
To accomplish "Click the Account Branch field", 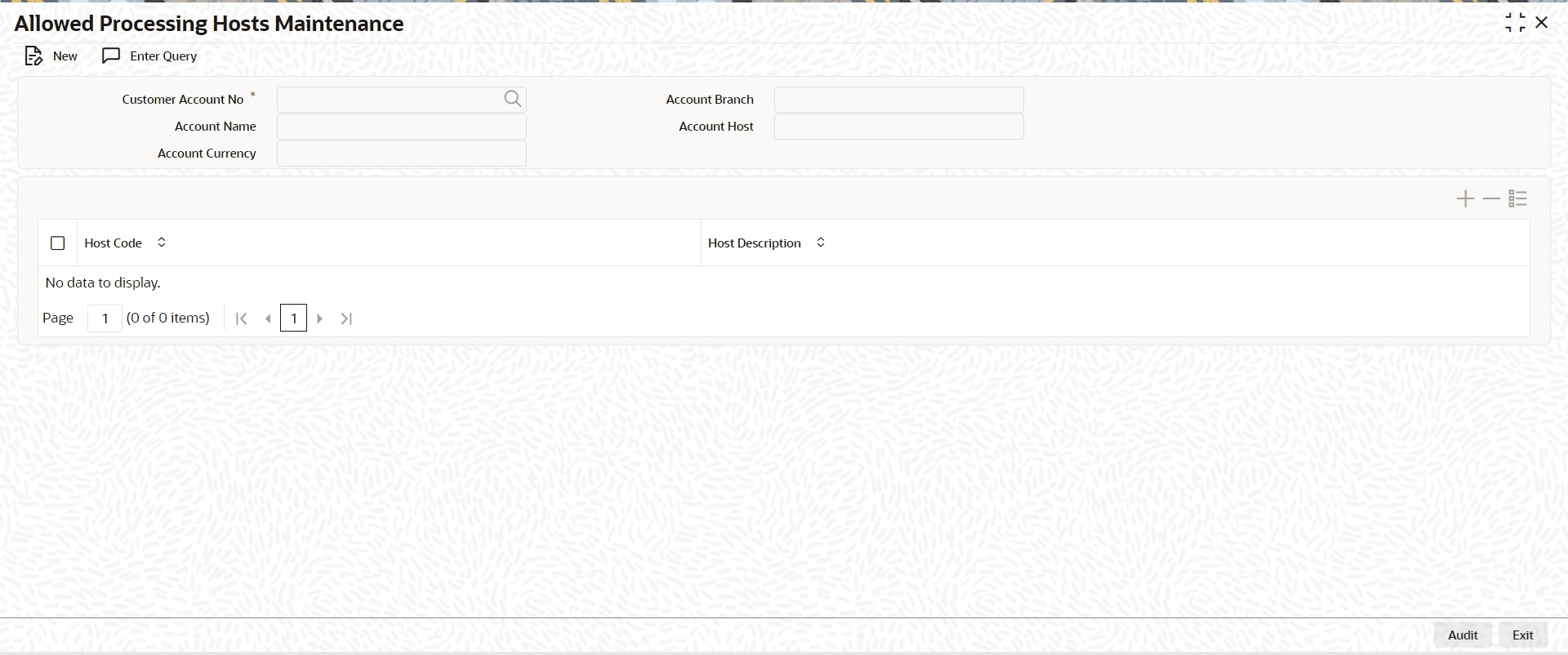I will click(899, 100).
